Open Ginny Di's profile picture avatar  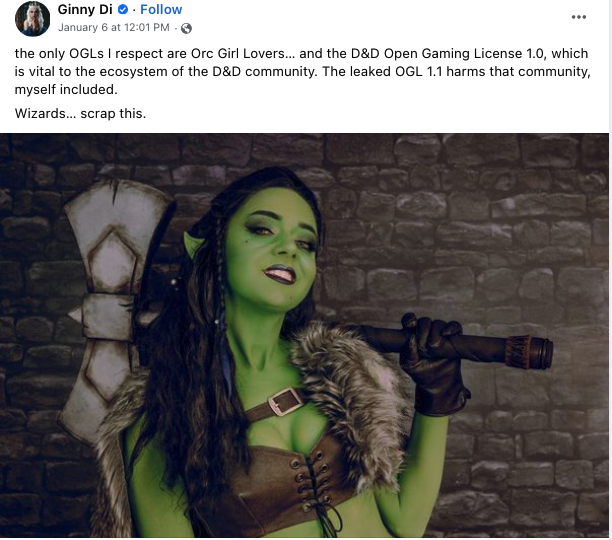click(32, 19)
